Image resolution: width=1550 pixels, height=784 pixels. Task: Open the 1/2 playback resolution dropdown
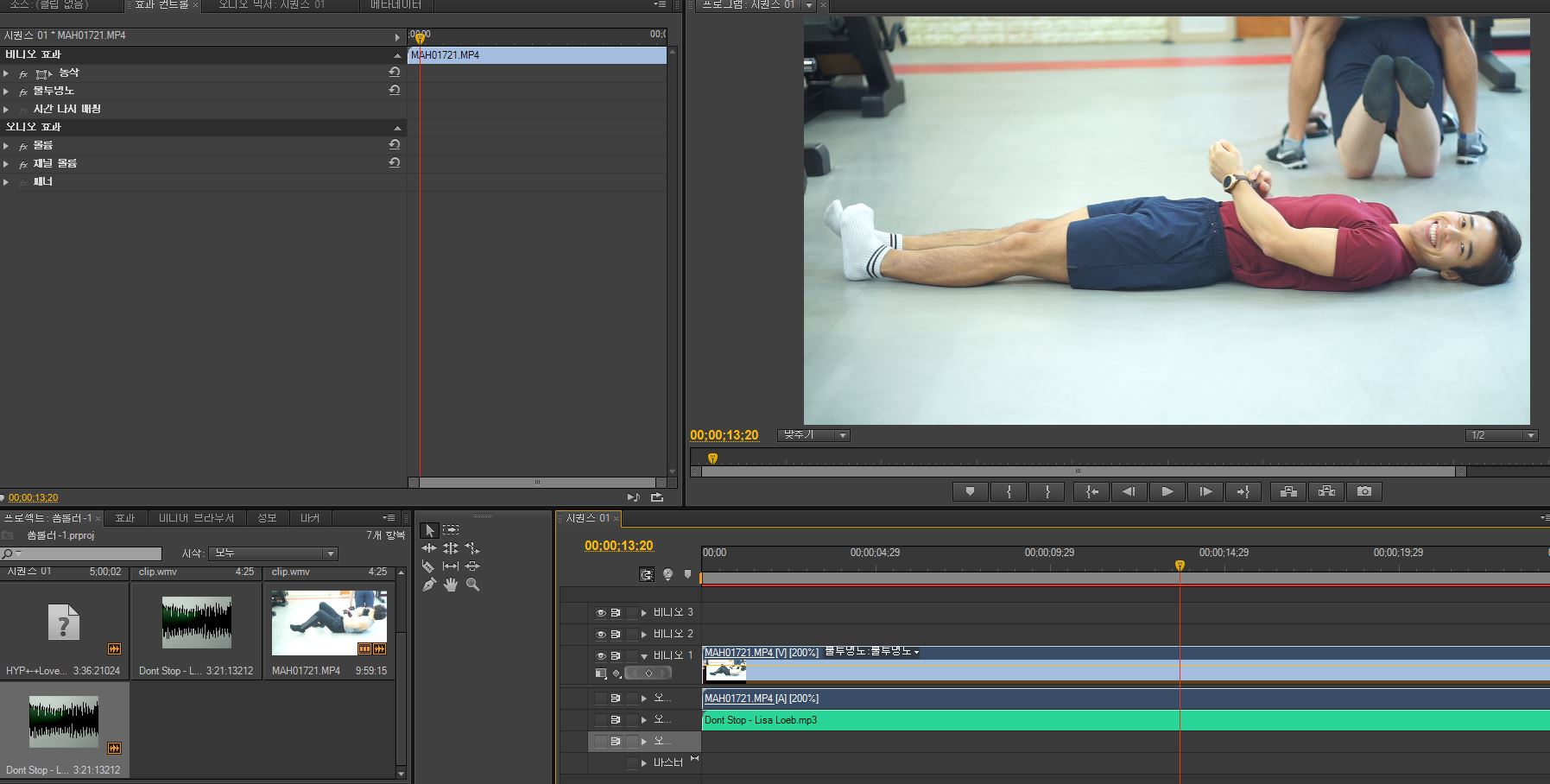[x=1503, y=435]
